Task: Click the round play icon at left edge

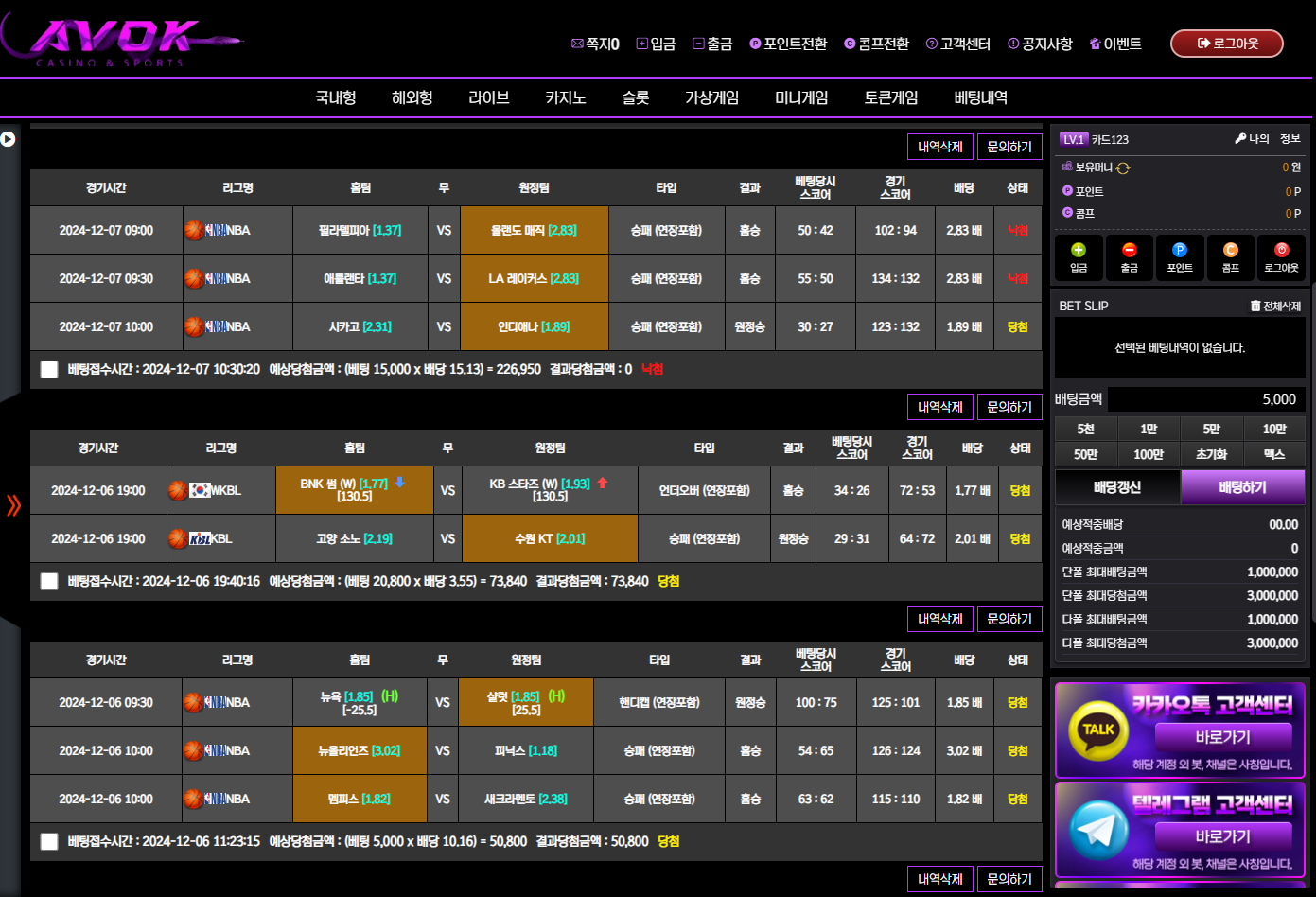Action: pos(8,139)
